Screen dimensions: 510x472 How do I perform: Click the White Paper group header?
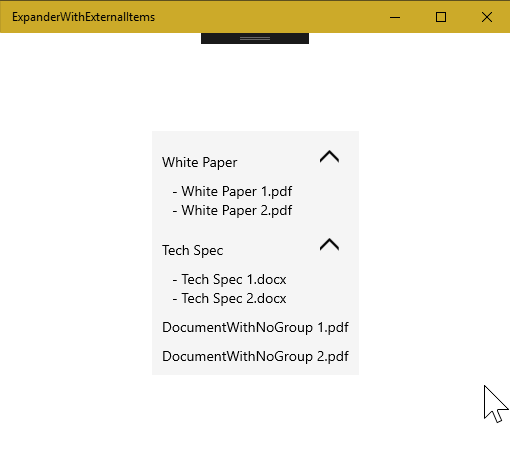(200, 163)
